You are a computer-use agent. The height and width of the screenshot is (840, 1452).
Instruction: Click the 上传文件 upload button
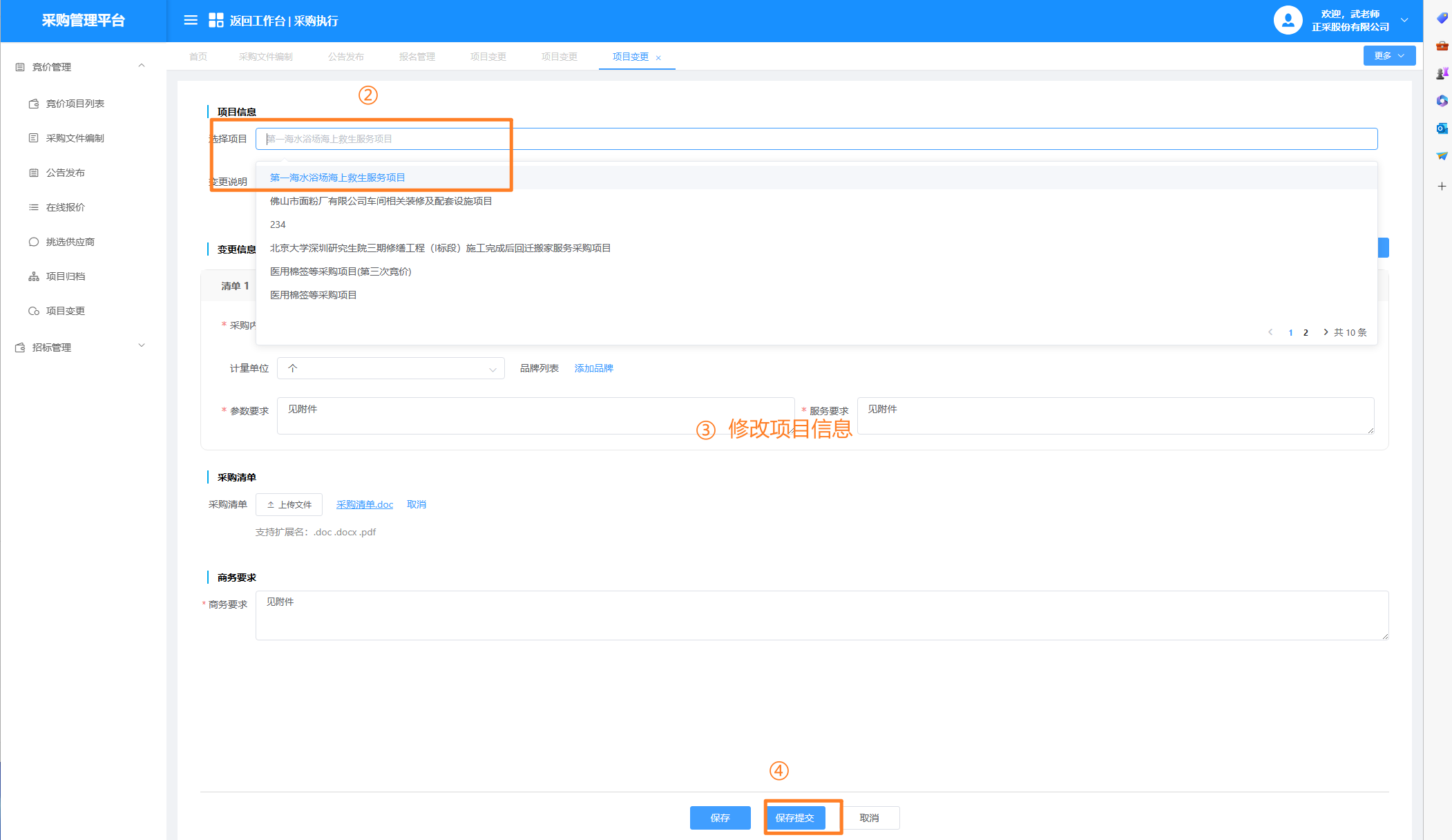point(289,505)
